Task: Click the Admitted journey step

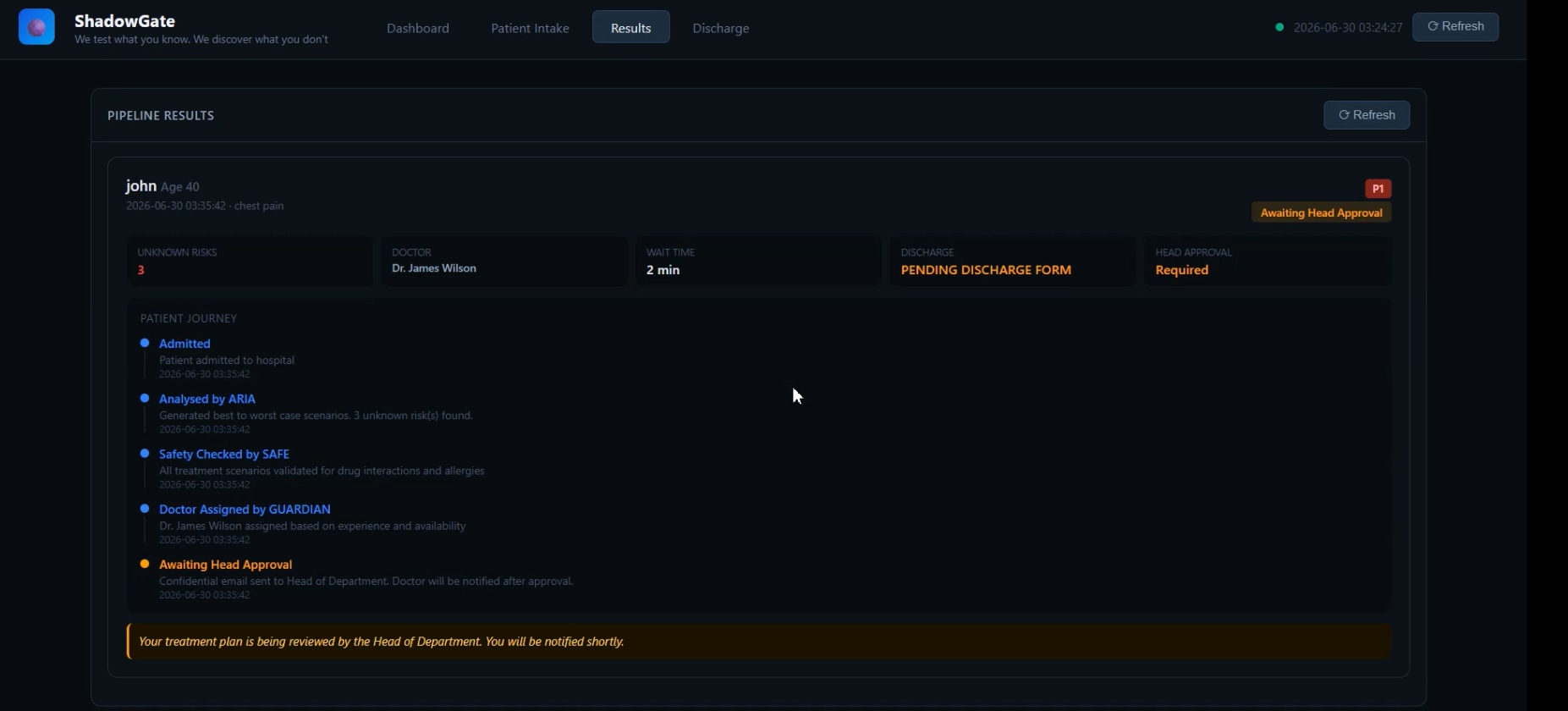Action: point(184,344)
